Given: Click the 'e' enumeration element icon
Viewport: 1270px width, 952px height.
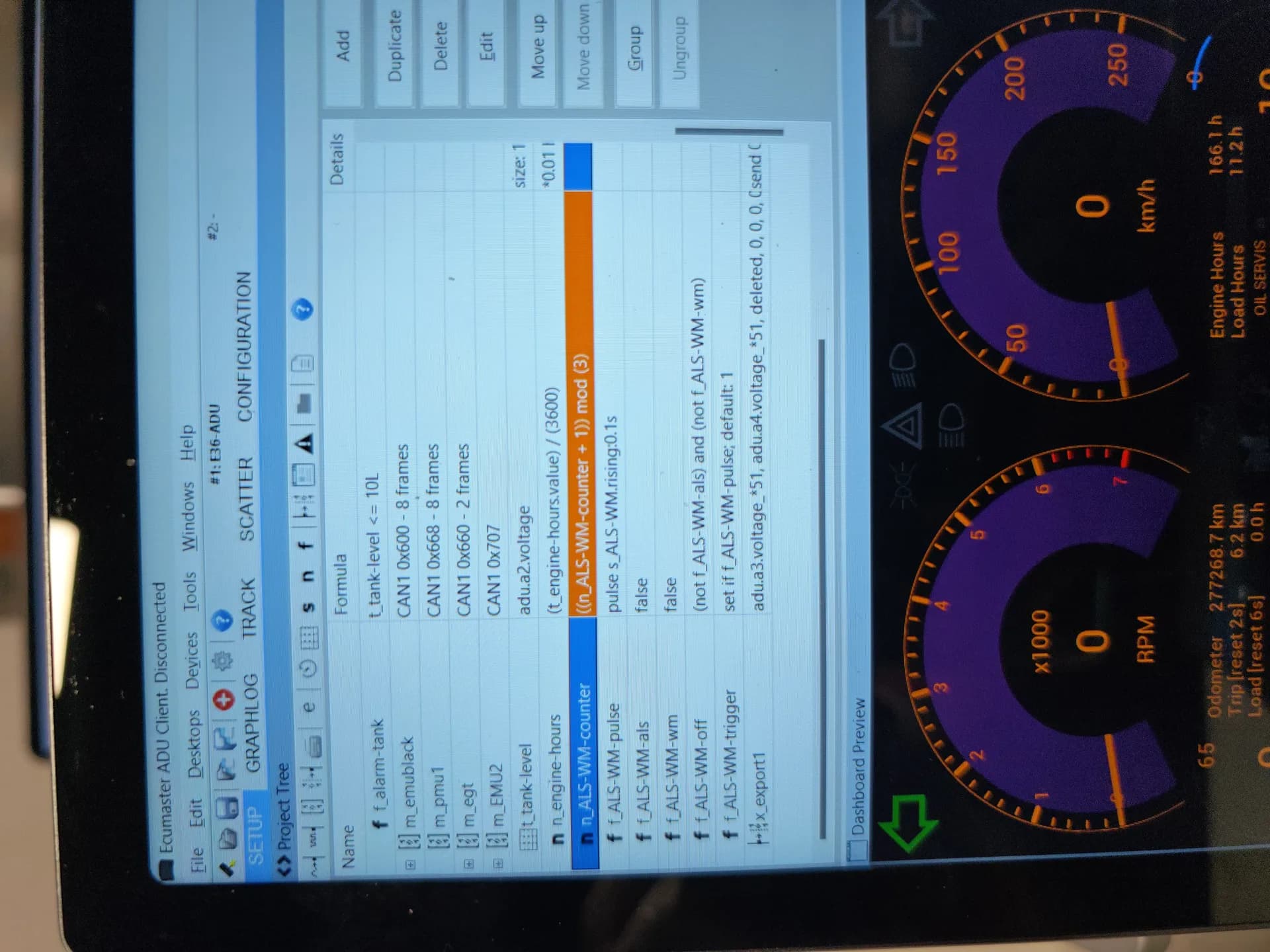Looking at the screenshot, I should point(310,707).
